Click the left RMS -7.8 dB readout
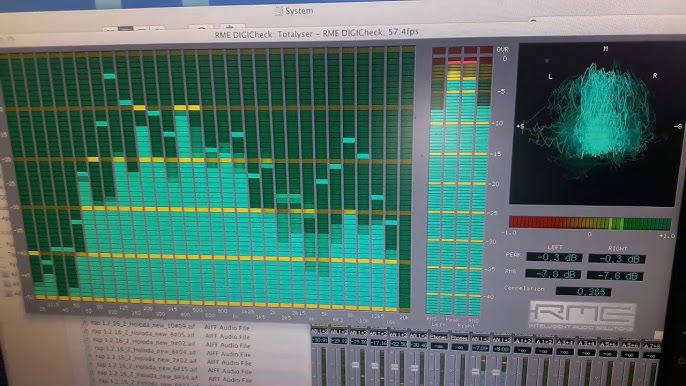This screenshot has height=386, width=686. click(x=553, y=274)
